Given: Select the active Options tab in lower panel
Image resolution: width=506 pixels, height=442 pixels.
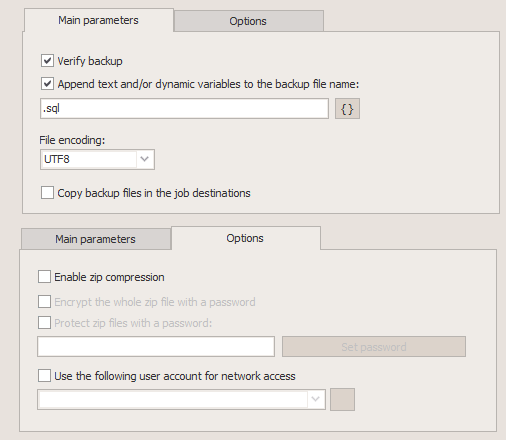Looking at the screenshot, I should click(246, 238).
